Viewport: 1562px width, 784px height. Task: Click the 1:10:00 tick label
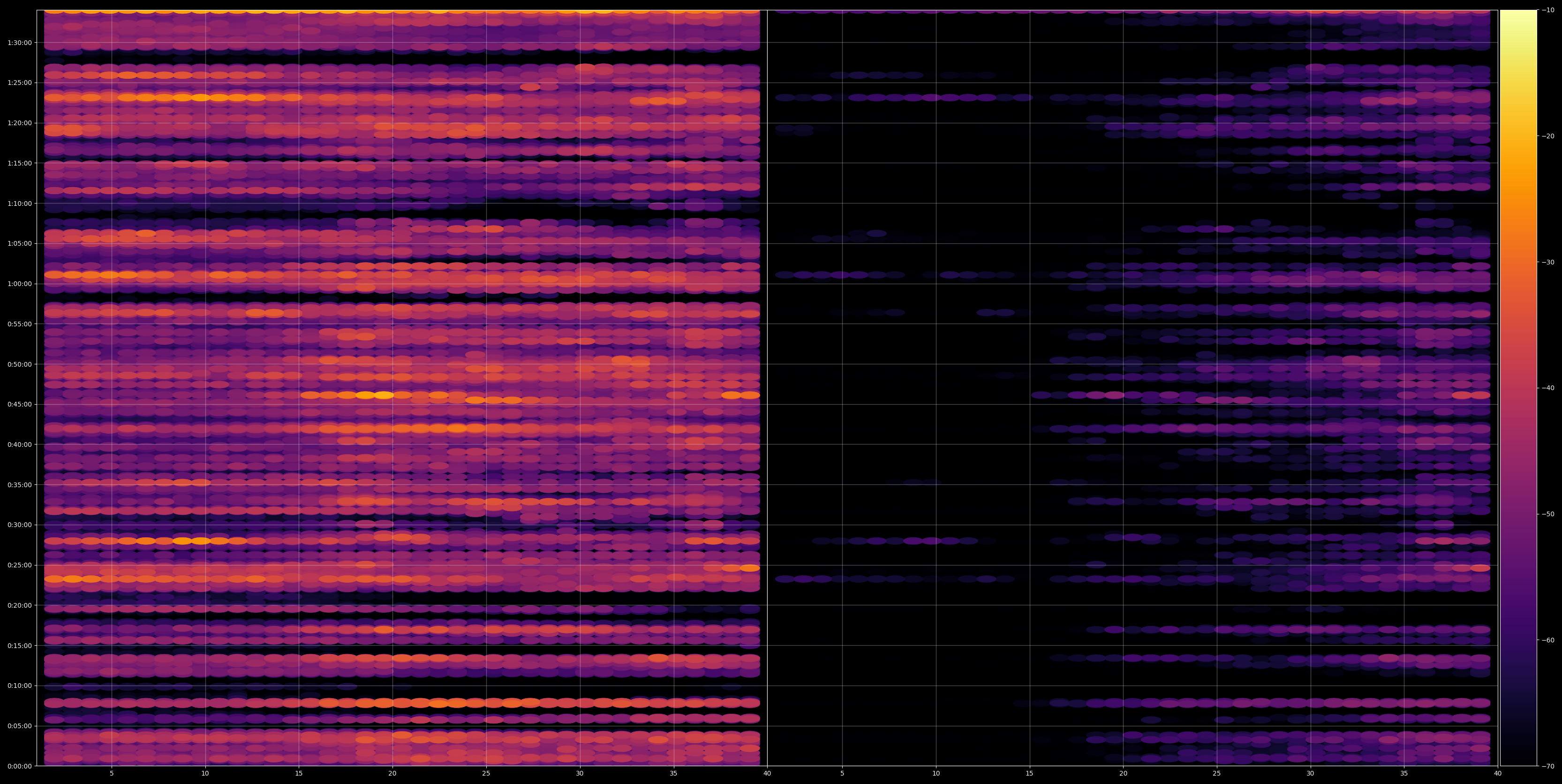tap(19, 203)
